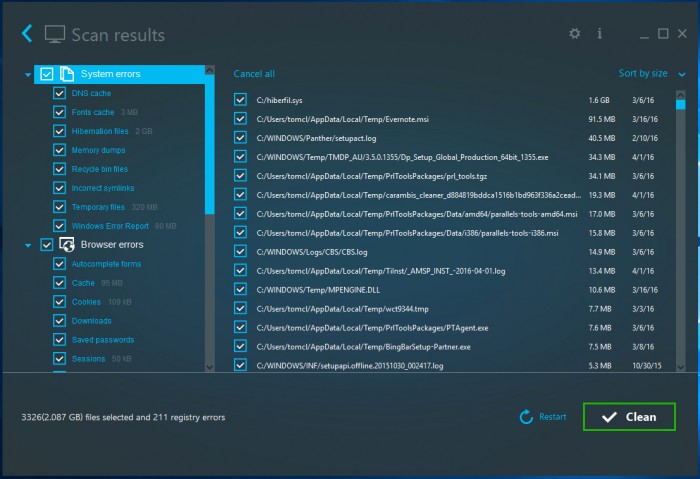Toggle the Memory dumps checkbox
Viewport: 700px width, 479px height.
click(59, 150)
